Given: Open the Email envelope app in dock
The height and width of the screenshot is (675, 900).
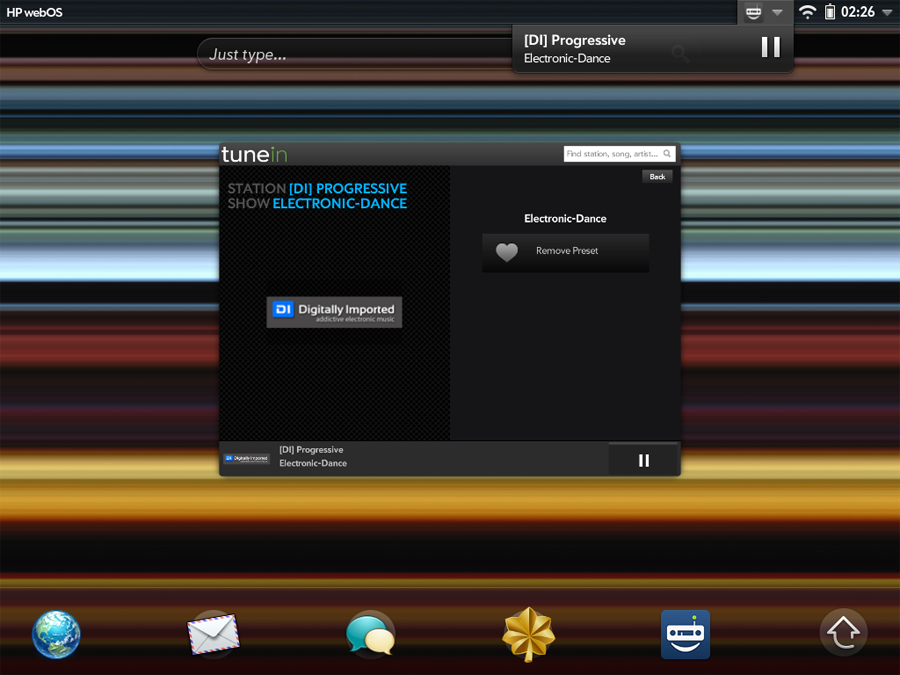Looking at the screenshot, I should pyautogui.click(x=214, y=634).
